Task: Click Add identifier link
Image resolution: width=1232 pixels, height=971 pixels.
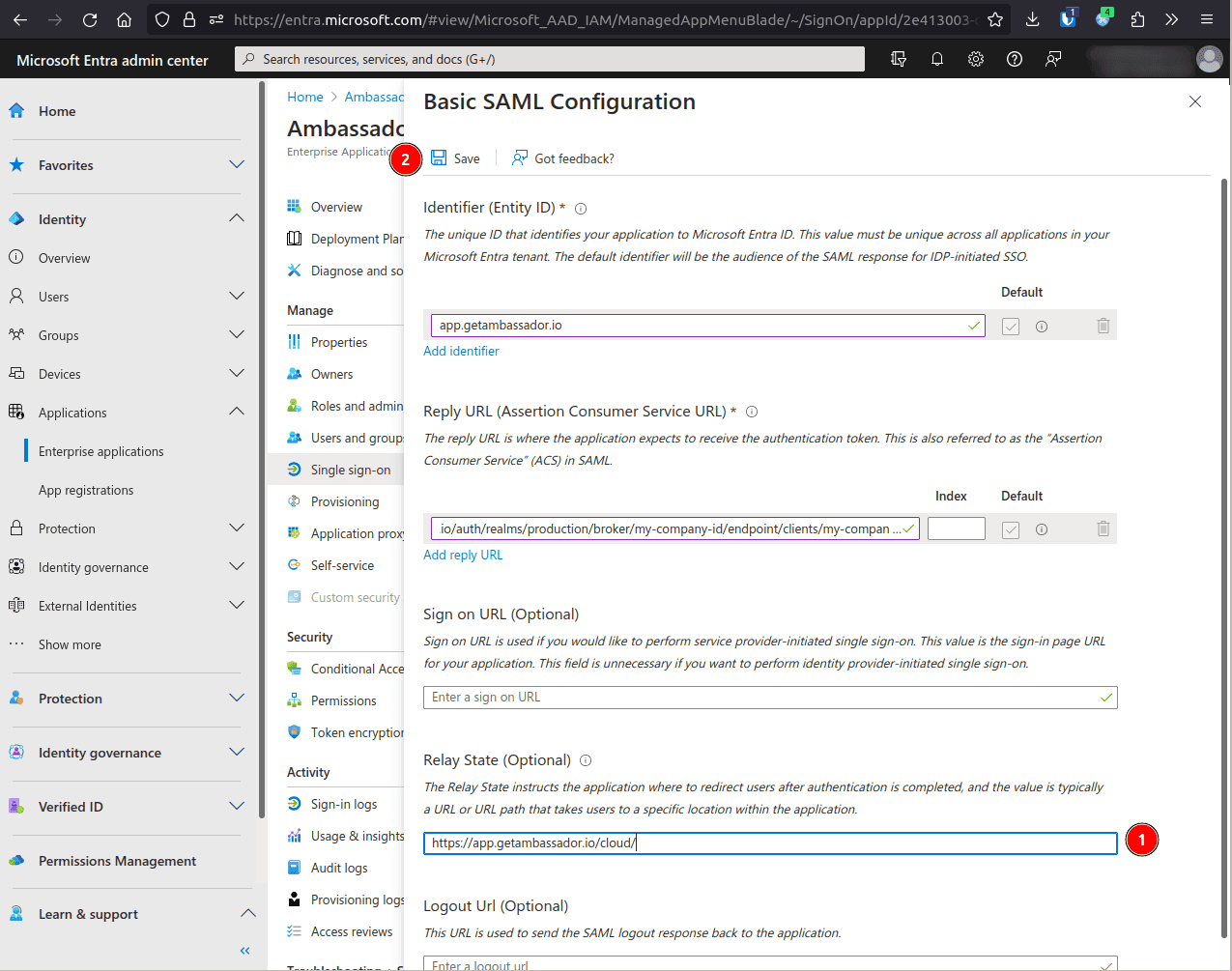Action: tap(461, 351)
